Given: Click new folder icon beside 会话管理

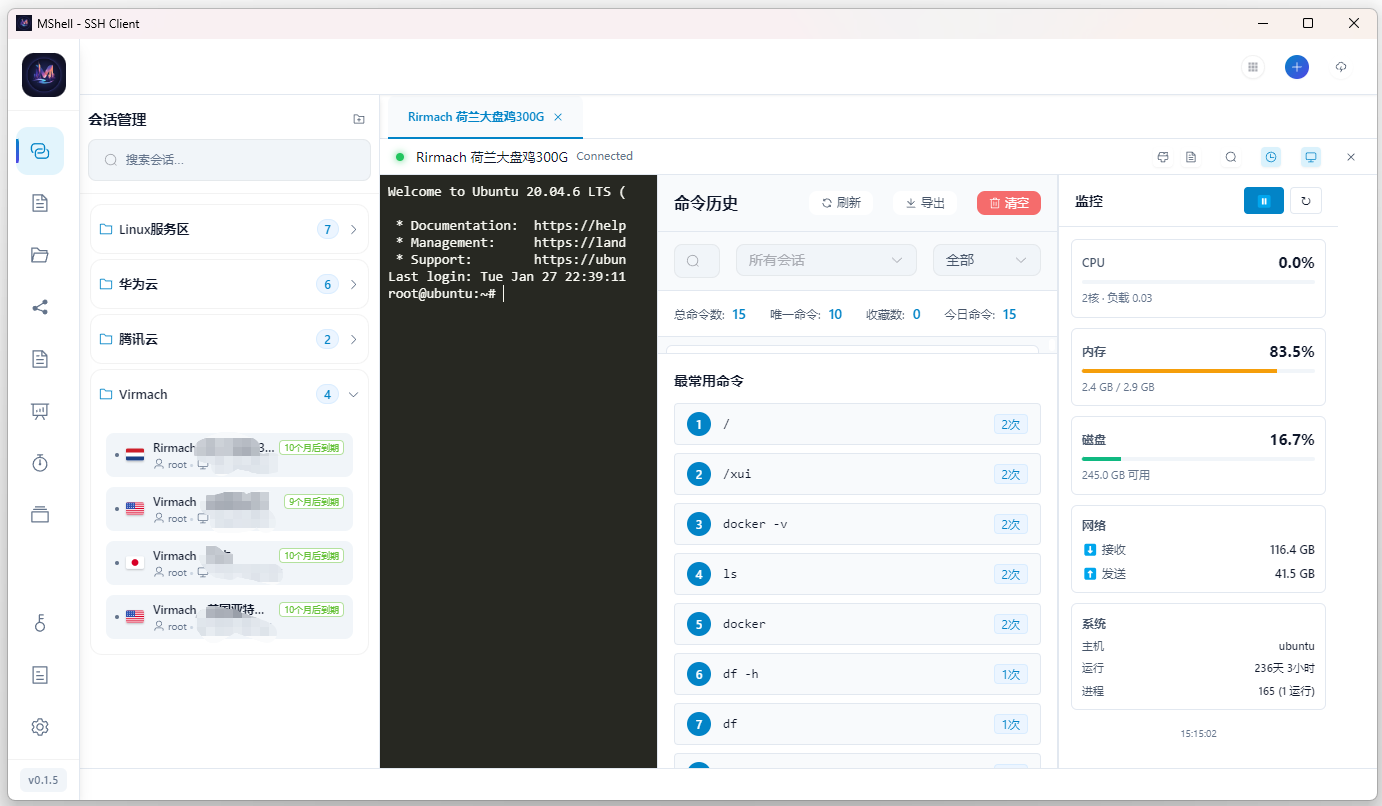Looking at the screenshot, I should coord(359,120).
